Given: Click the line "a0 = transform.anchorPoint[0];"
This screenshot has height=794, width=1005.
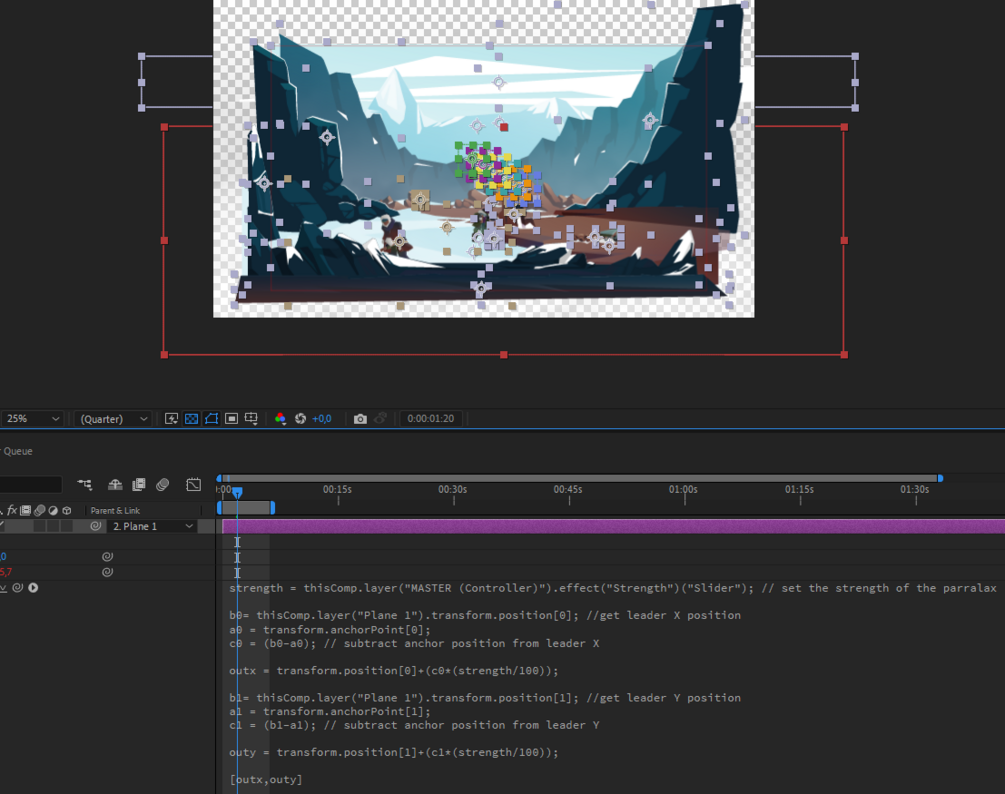Looking at the screenshot, I should [x=330, y=630].
